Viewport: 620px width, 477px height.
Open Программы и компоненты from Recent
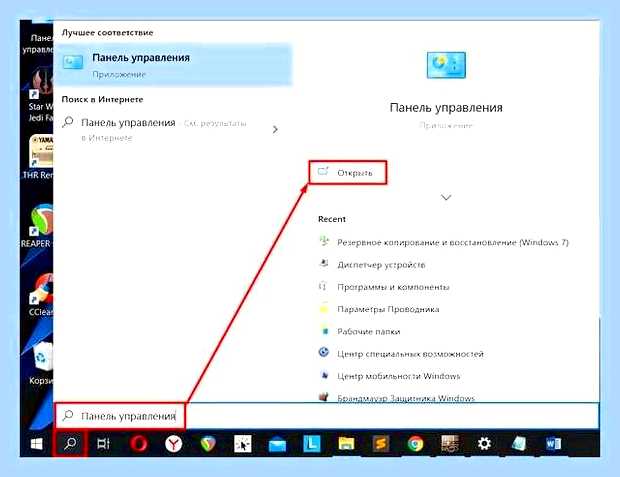pos(384,287)
